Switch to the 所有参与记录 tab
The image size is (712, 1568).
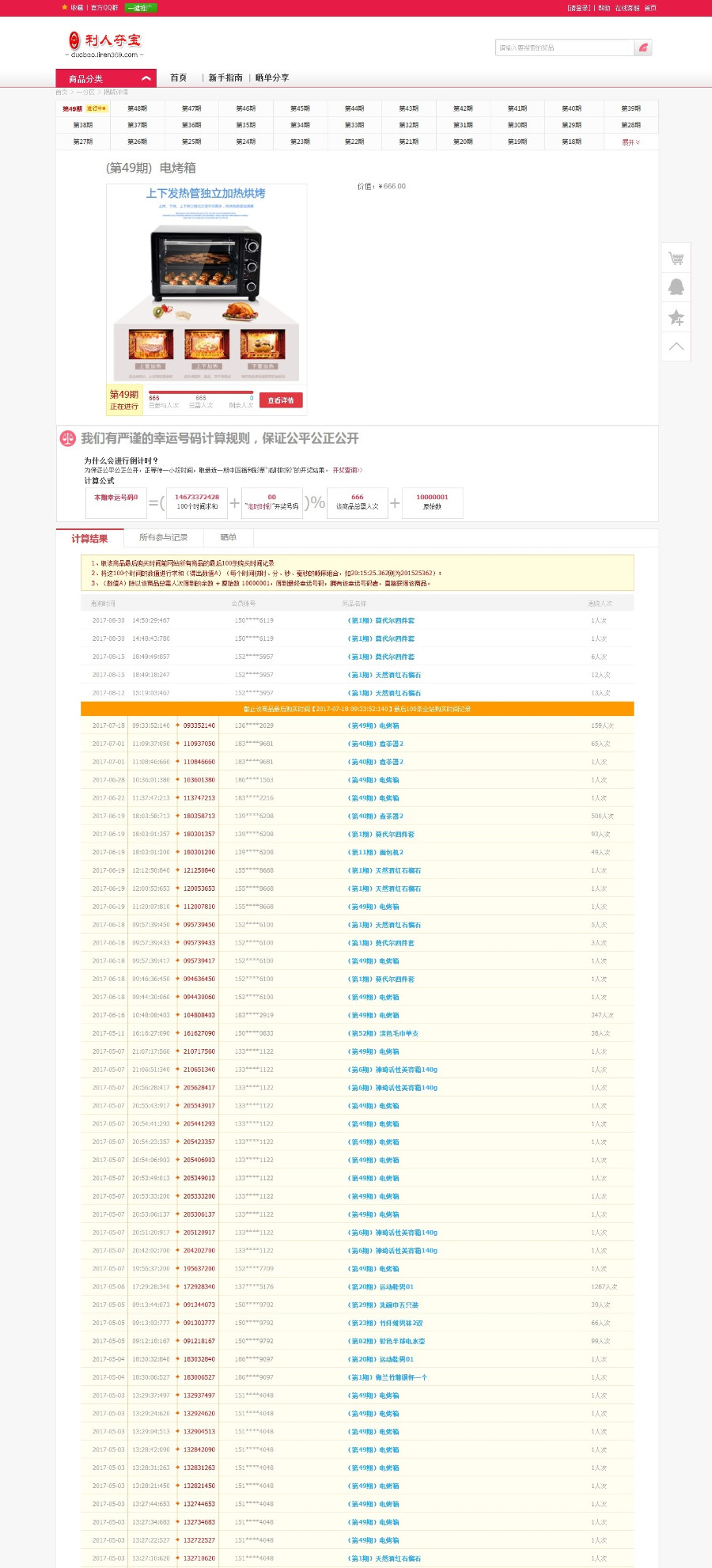click(163, 537)
